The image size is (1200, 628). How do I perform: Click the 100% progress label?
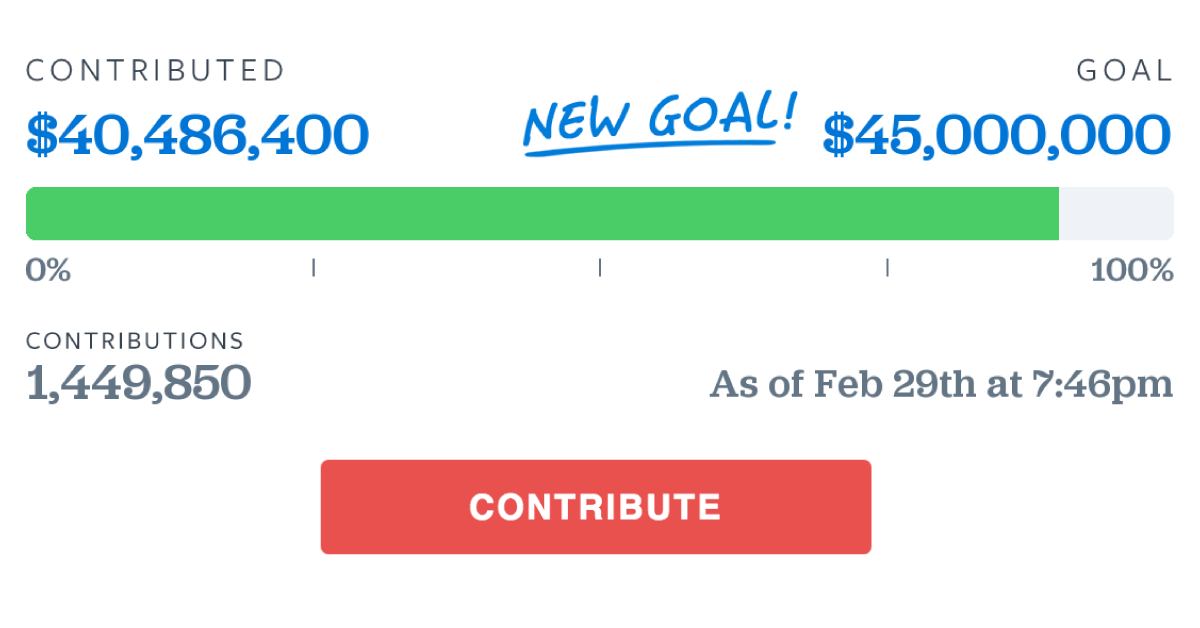(1132, 270)
